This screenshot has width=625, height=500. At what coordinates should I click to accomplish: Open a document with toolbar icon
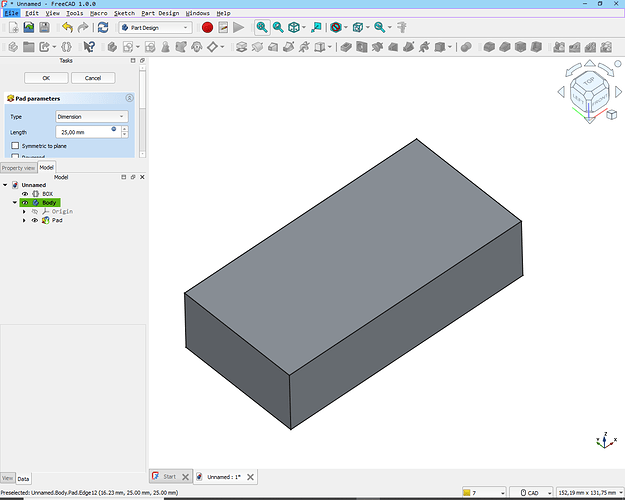pos(29,28)
